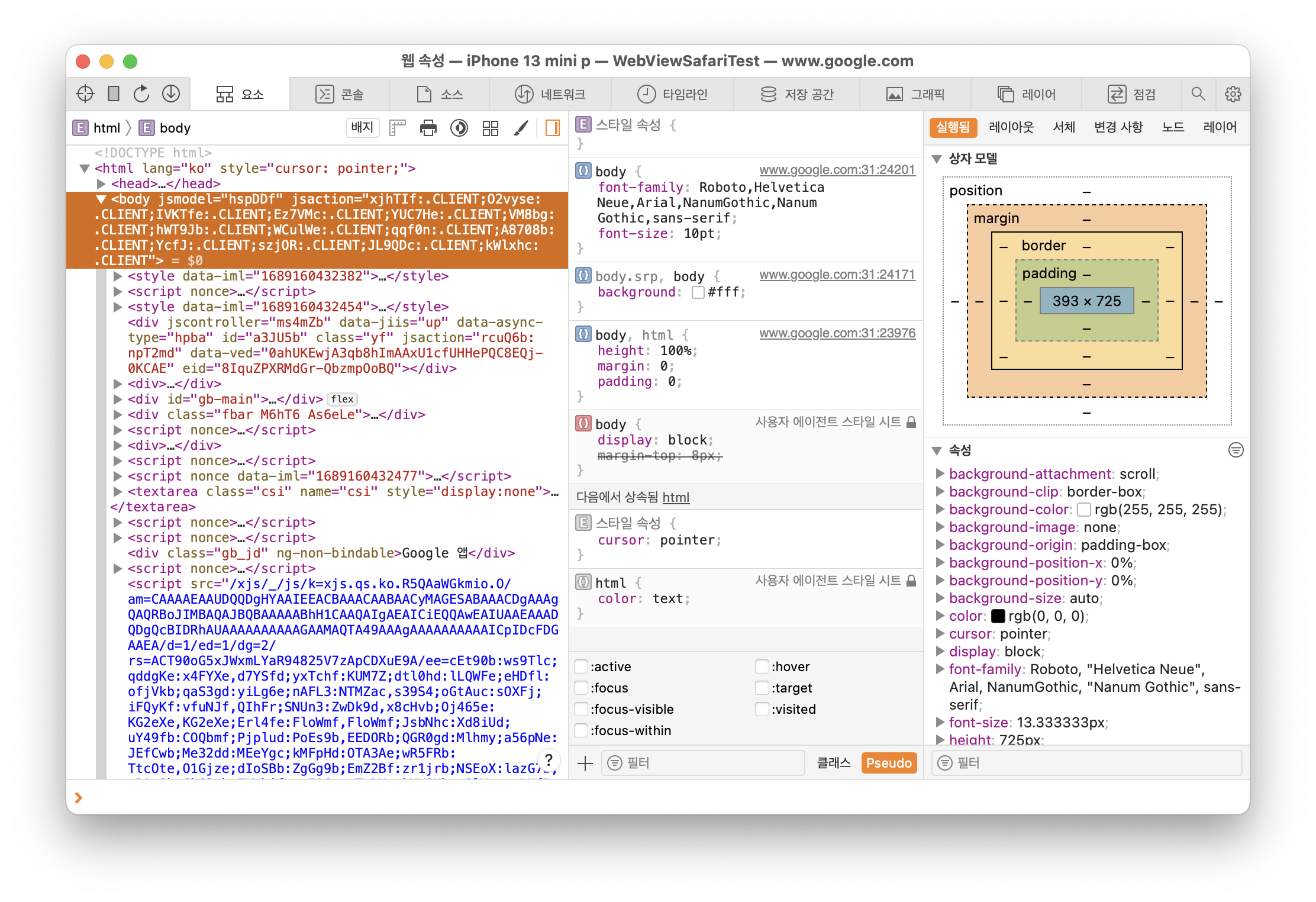Image resolution: width=1316 pixels, height=902 pixels.
Task: Tick the :focus-within checkbox
Action: pyautogui.click(x=581, y=730)
